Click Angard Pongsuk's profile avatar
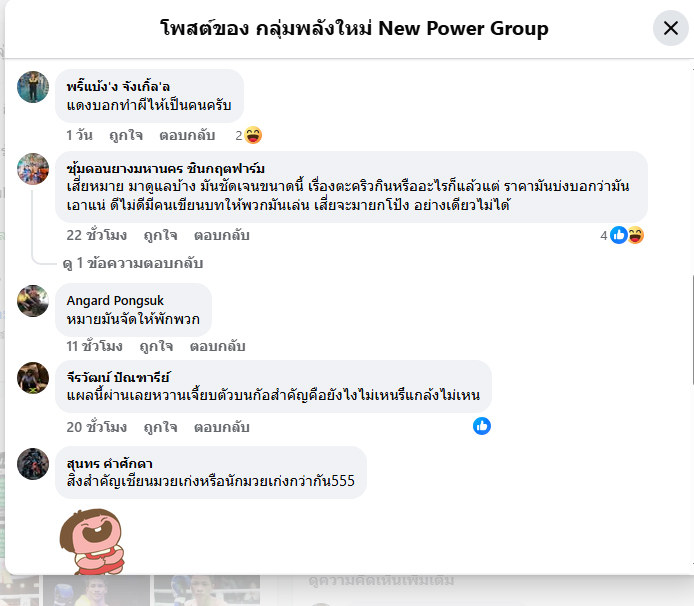Screen dimensions: 694x606 click(33, 301)
